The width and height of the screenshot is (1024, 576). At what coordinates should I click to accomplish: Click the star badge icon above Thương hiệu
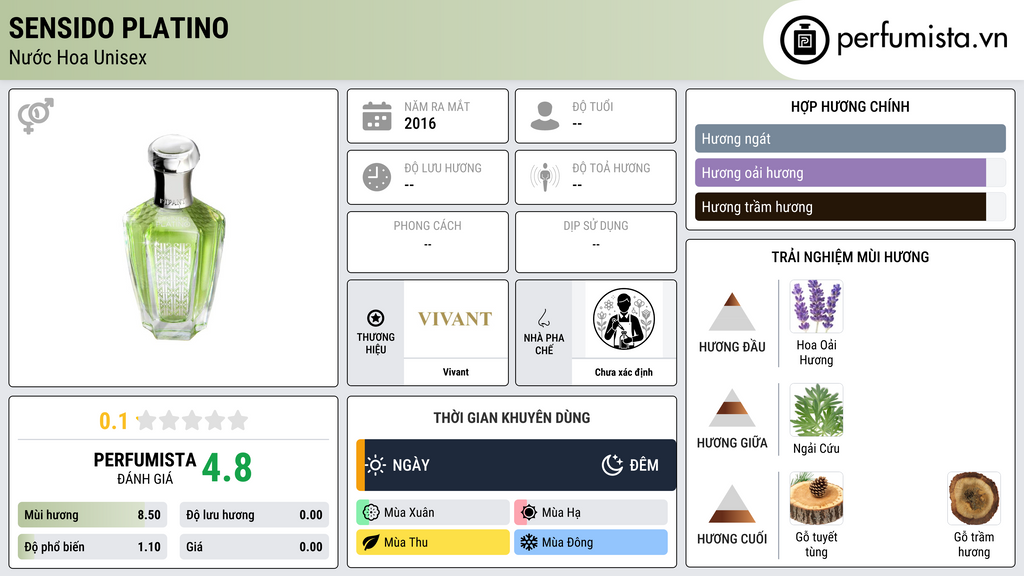(376, 318)
